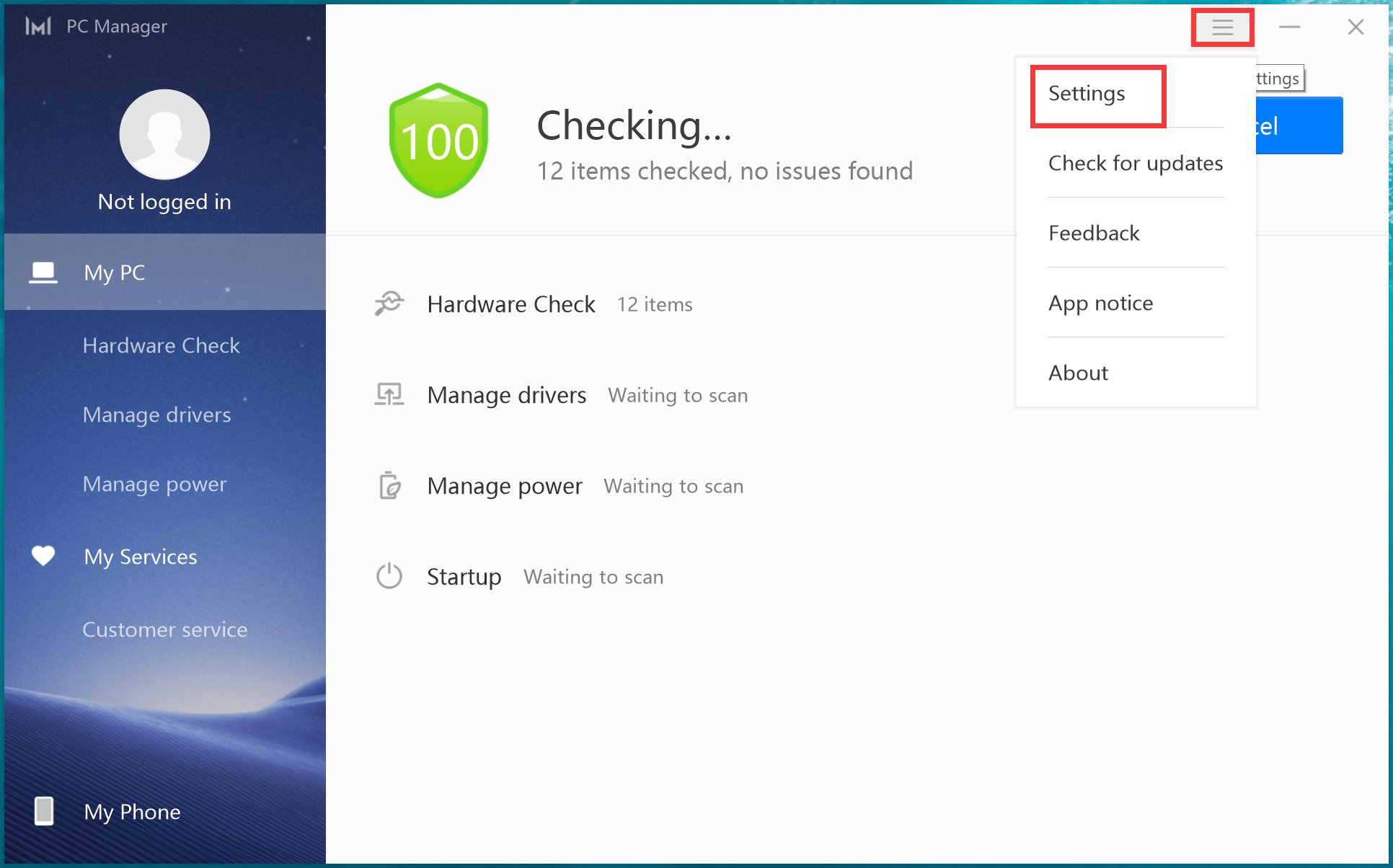Image resolution: width=1393 pixels, height=868 pixels.
Task: Click the PC Manager app icon
Action: (x=37, y=26)
